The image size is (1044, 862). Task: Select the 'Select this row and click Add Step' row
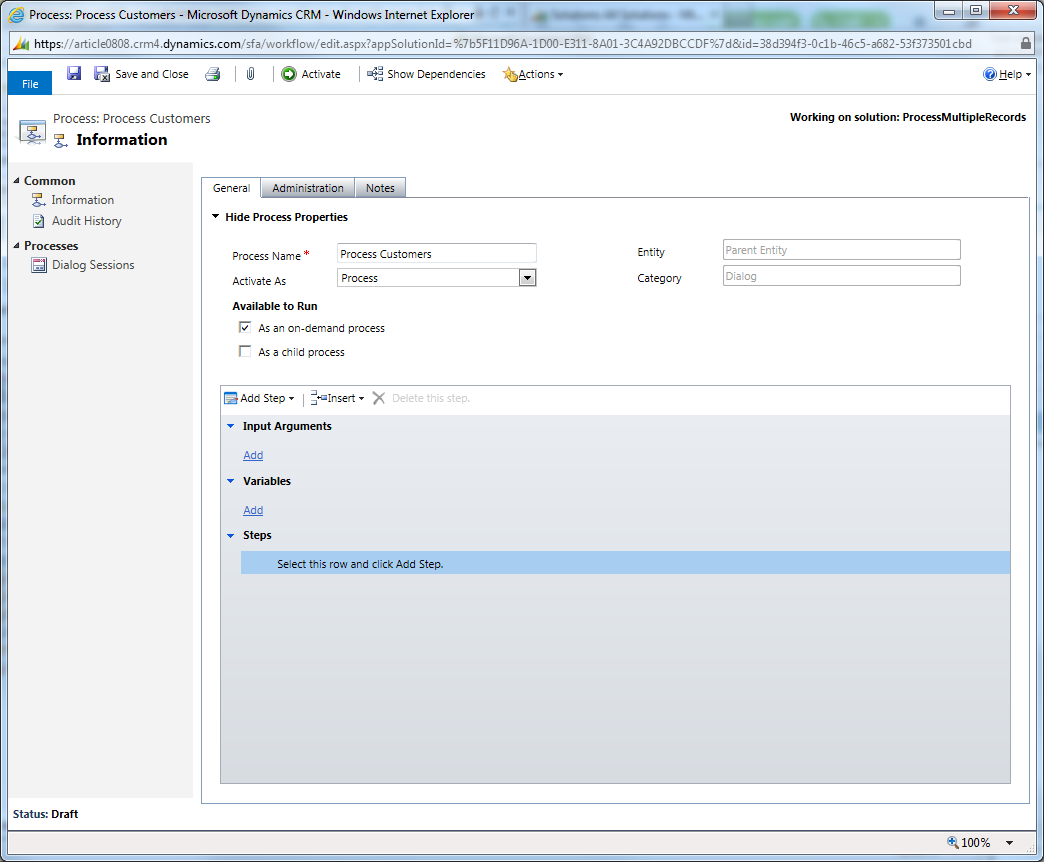[x=625, y=563]
